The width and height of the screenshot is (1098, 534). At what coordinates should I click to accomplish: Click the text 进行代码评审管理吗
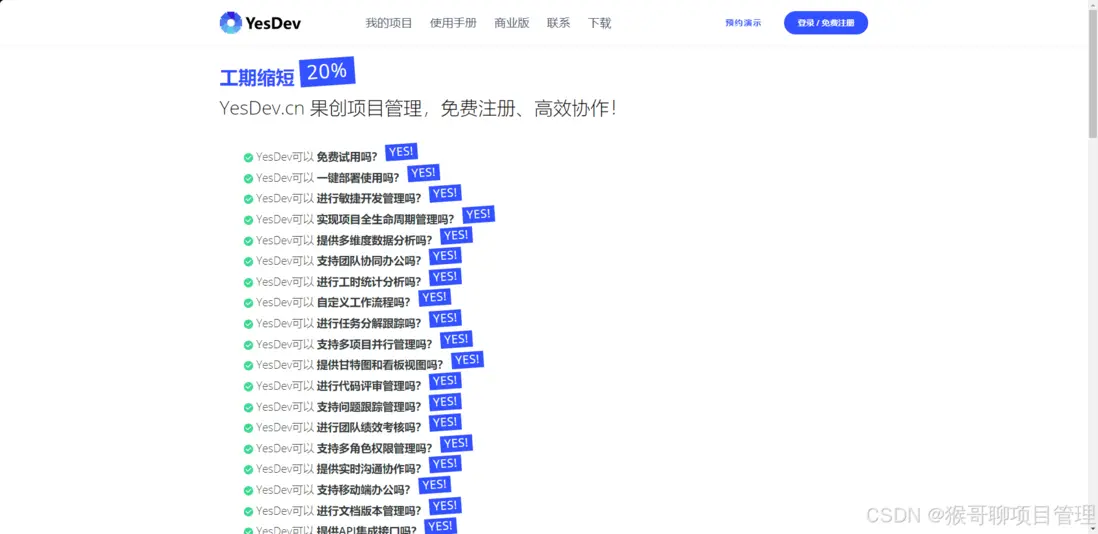[x=369, y=386]
